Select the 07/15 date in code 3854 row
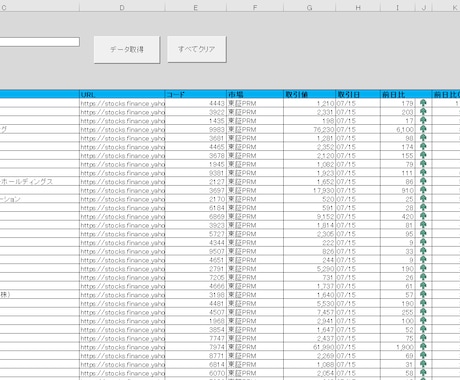 coord(358,330)
